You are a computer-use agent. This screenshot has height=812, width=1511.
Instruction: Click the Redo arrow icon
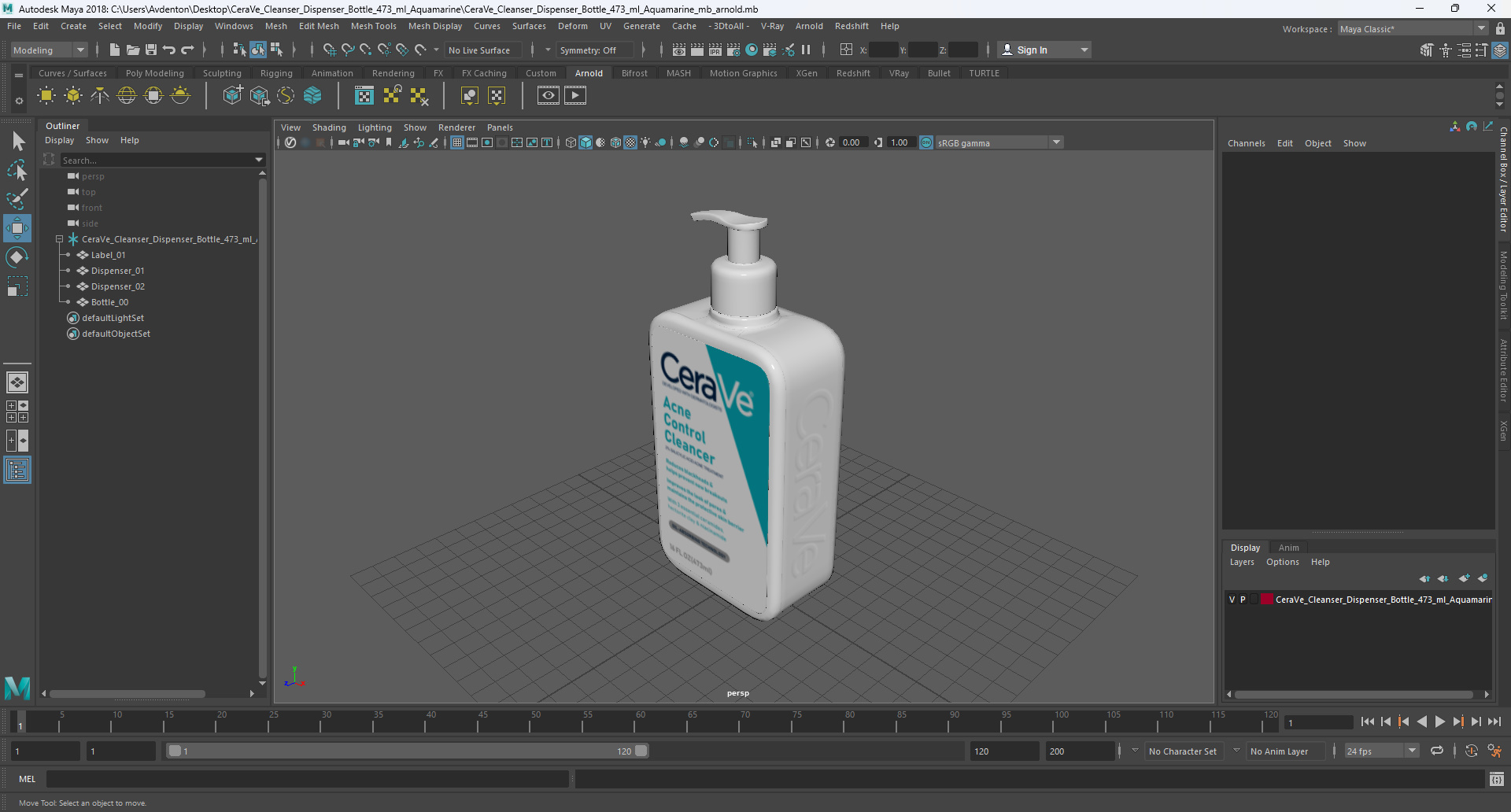point(187,50)
